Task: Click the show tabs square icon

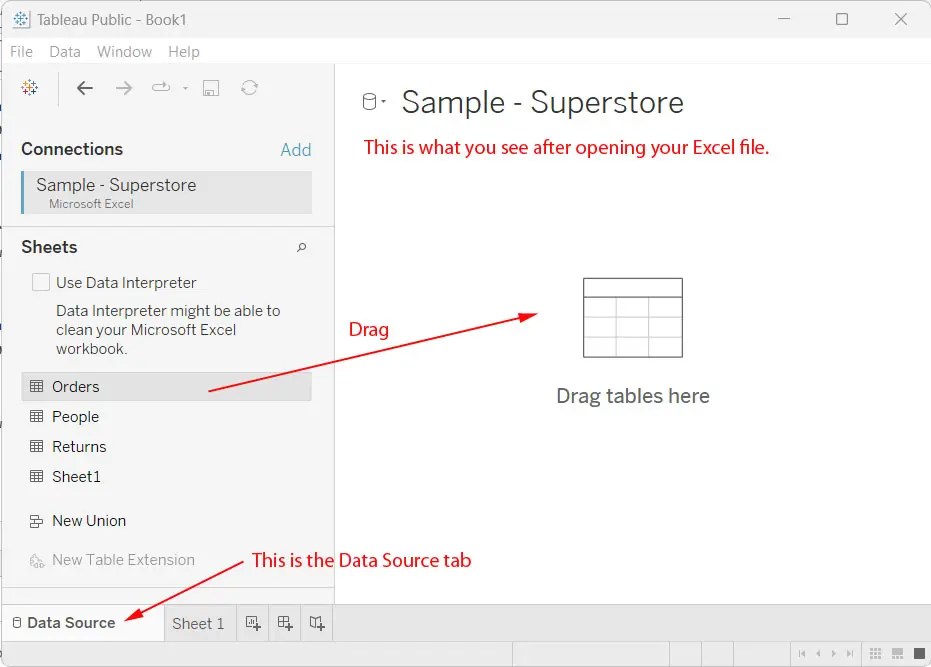Action: (919, 653)
